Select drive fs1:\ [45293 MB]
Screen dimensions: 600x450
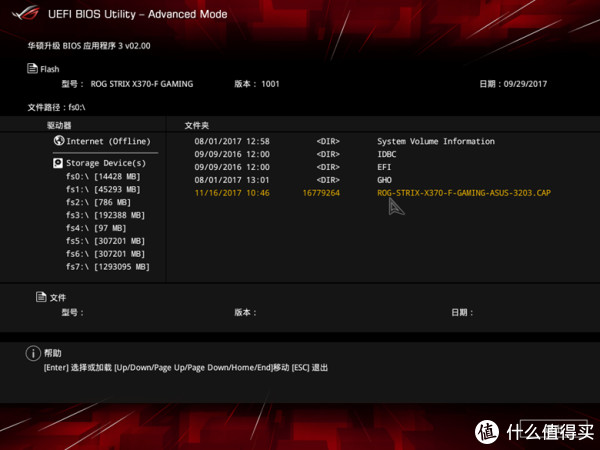point(103,189)
